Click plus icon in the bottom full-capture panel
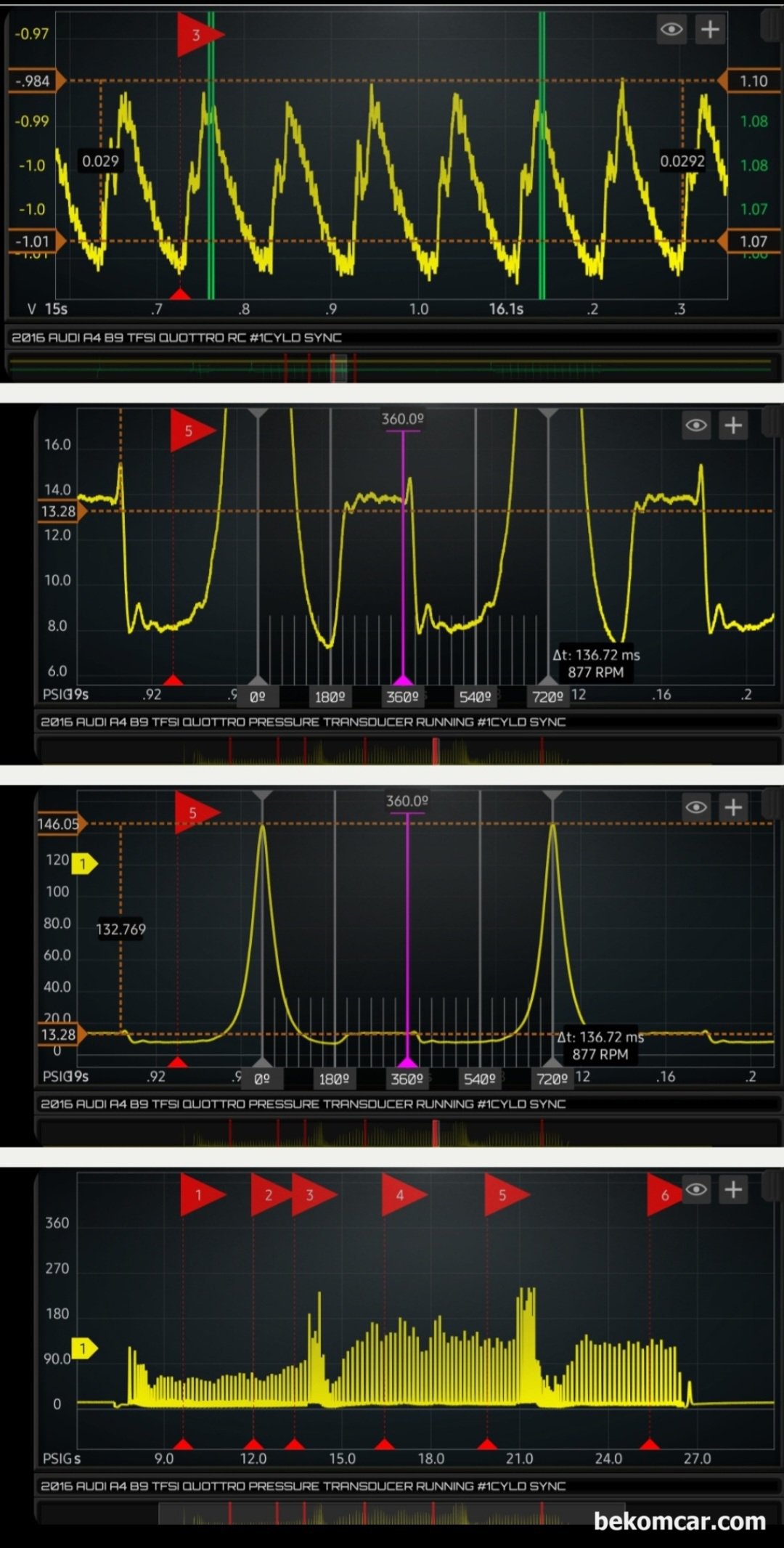Image resolution: width=784 pixels, height=1548 pixels. (x=733, y=1189)
